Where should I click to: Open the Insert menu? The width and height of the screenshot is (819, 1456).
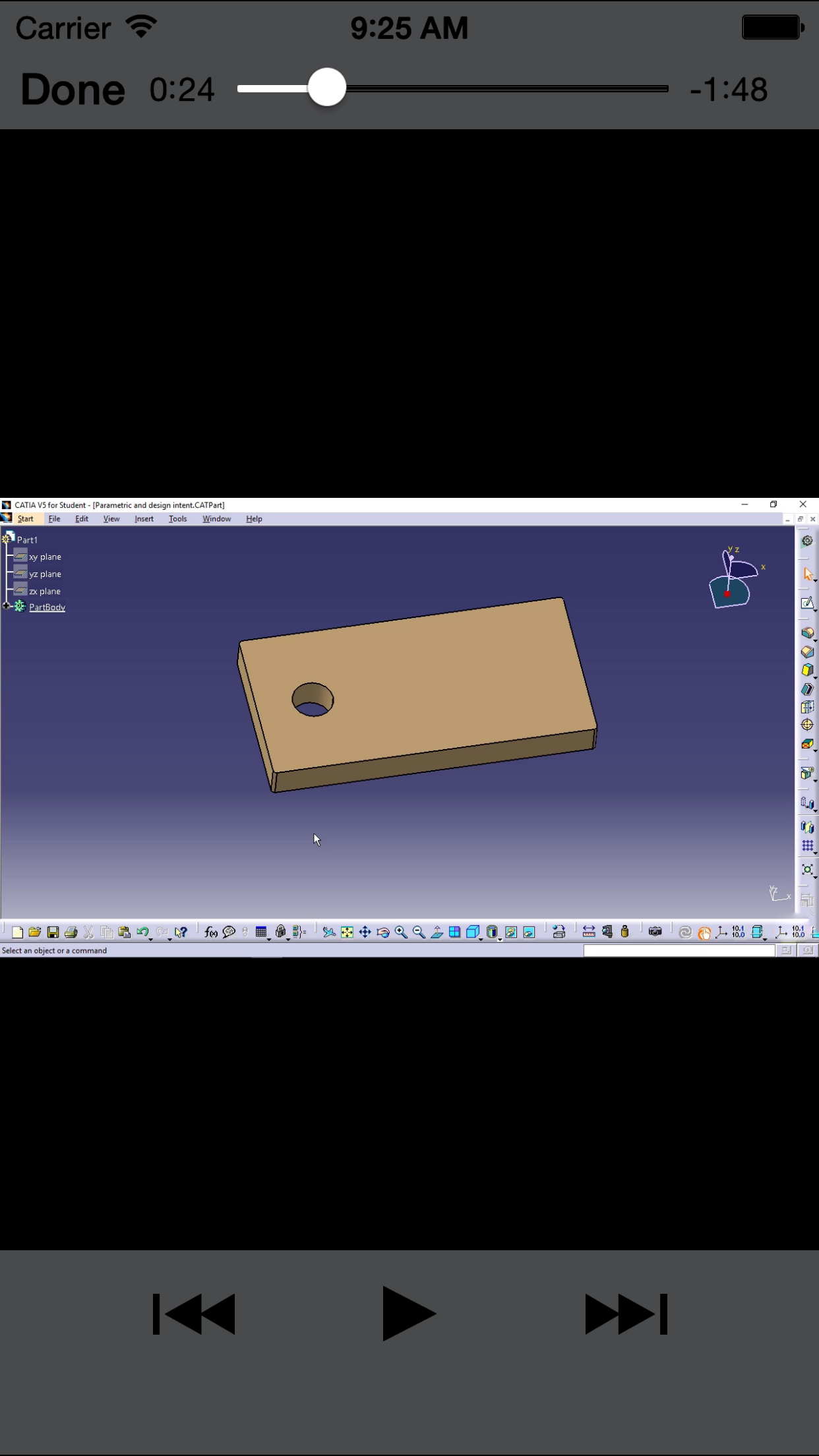click(144, 519)
